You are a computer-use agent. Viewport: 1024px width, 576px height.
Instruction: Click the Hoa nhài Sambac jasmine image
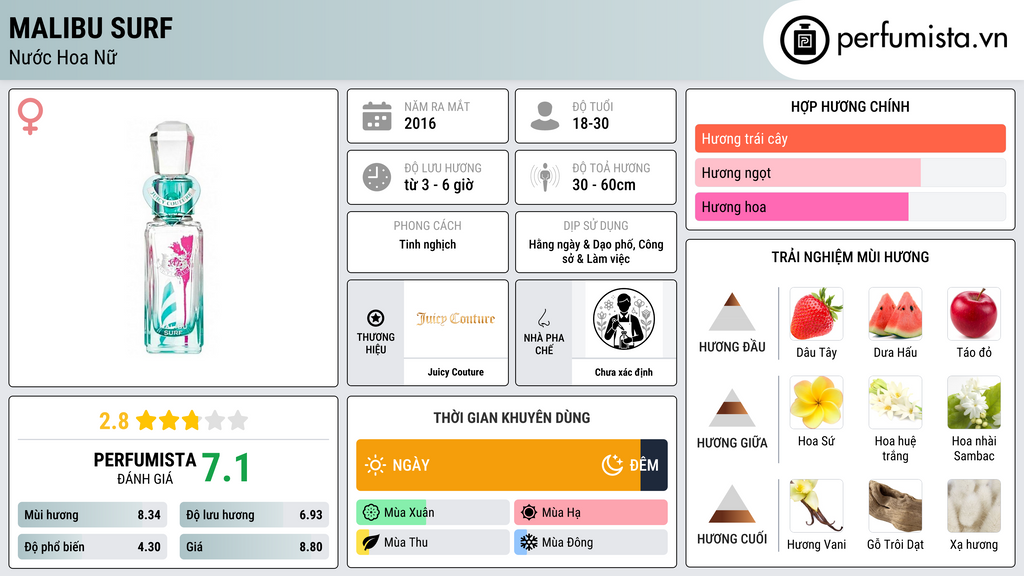pyautogui.click(x=974, y=402)
